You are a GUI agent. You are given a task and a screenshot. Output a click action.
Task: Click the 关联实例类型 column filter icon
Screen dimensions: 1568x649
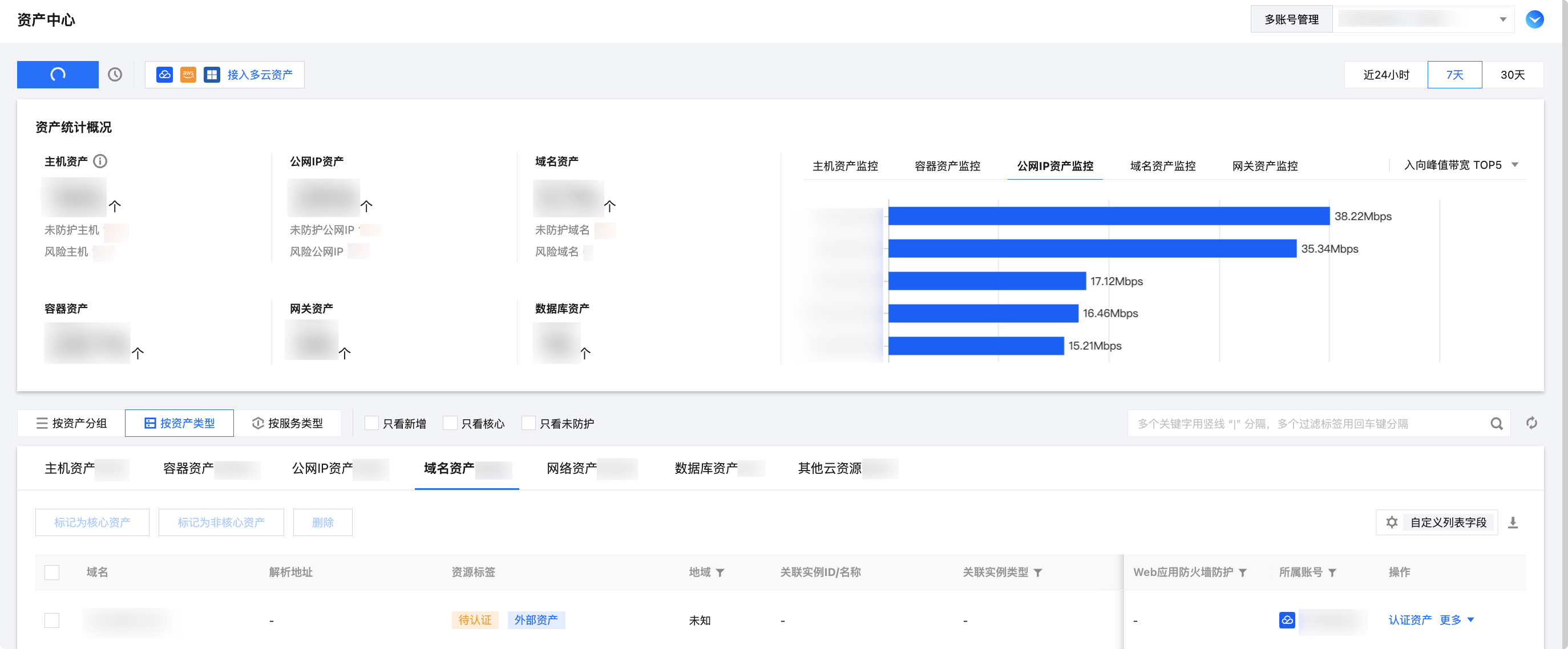[x=1038, y=573]
